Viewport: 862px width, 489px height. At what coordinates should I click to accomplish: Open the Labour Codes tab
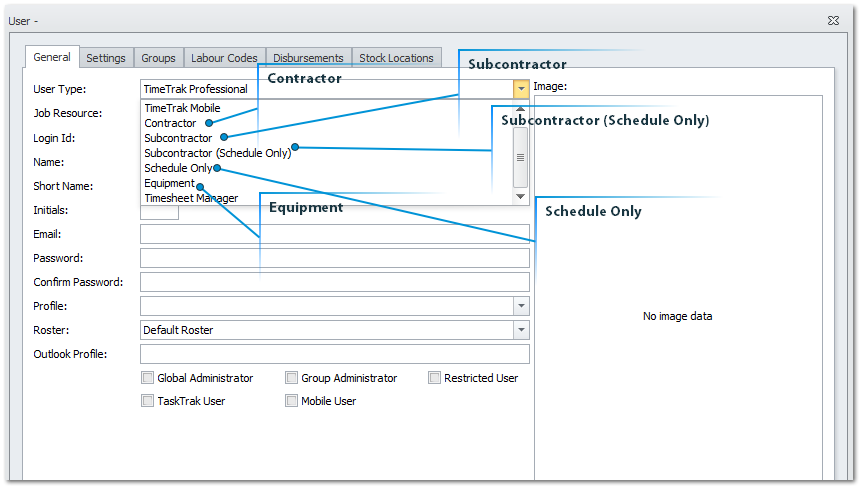[226, 58]
